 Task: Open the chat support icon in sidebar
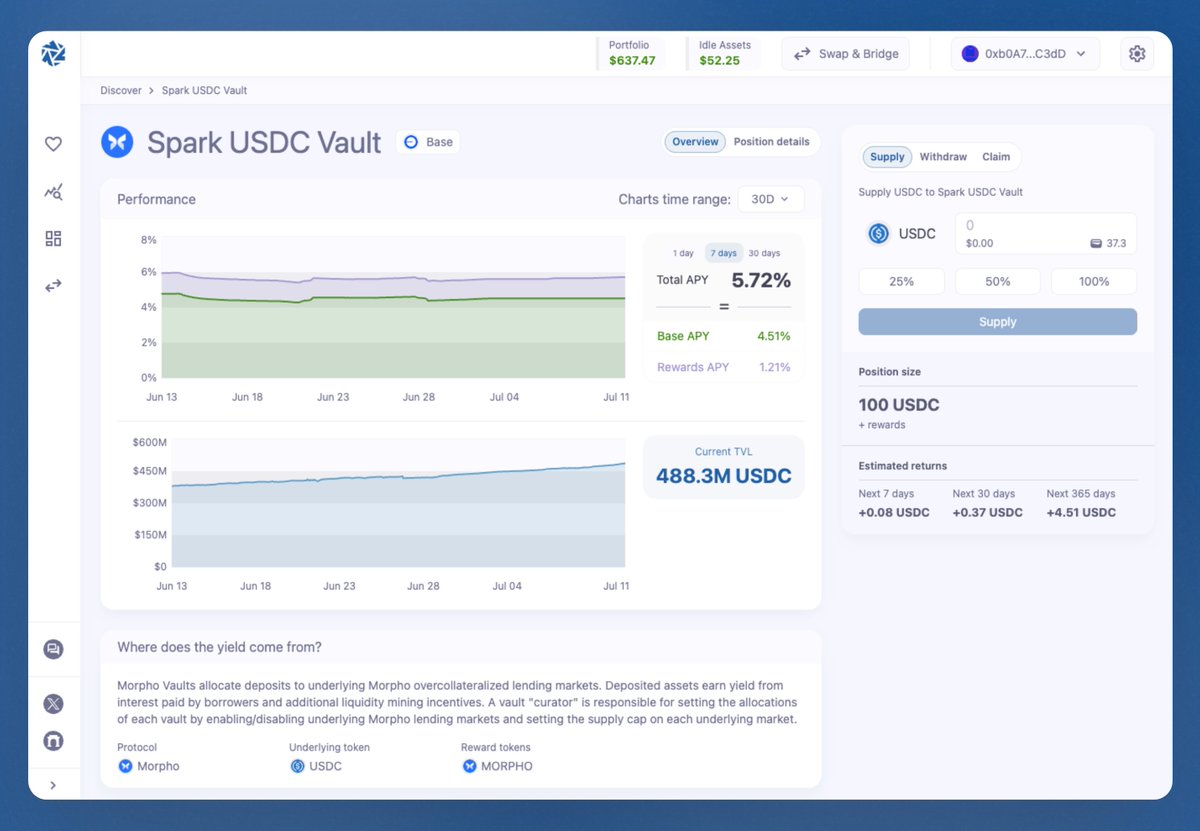point(53,649)
